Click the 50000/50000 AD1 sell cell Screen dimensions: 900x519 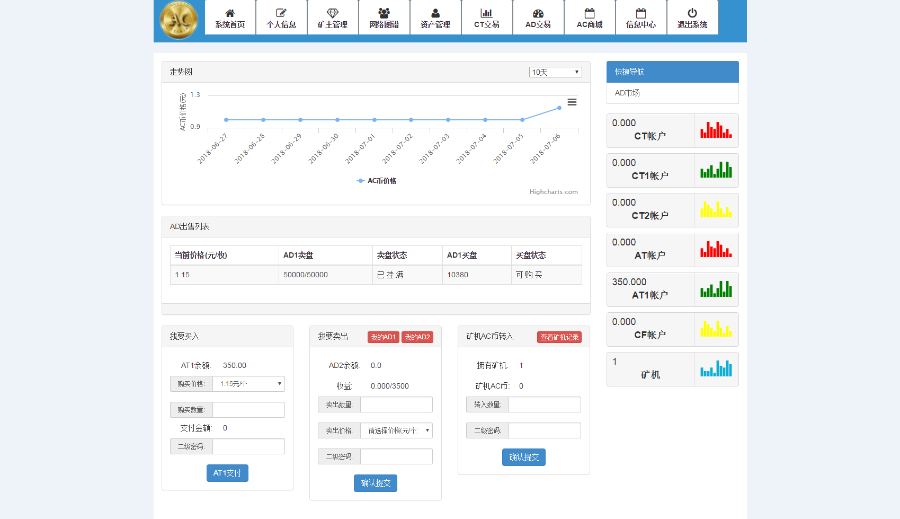pos(325,275)
